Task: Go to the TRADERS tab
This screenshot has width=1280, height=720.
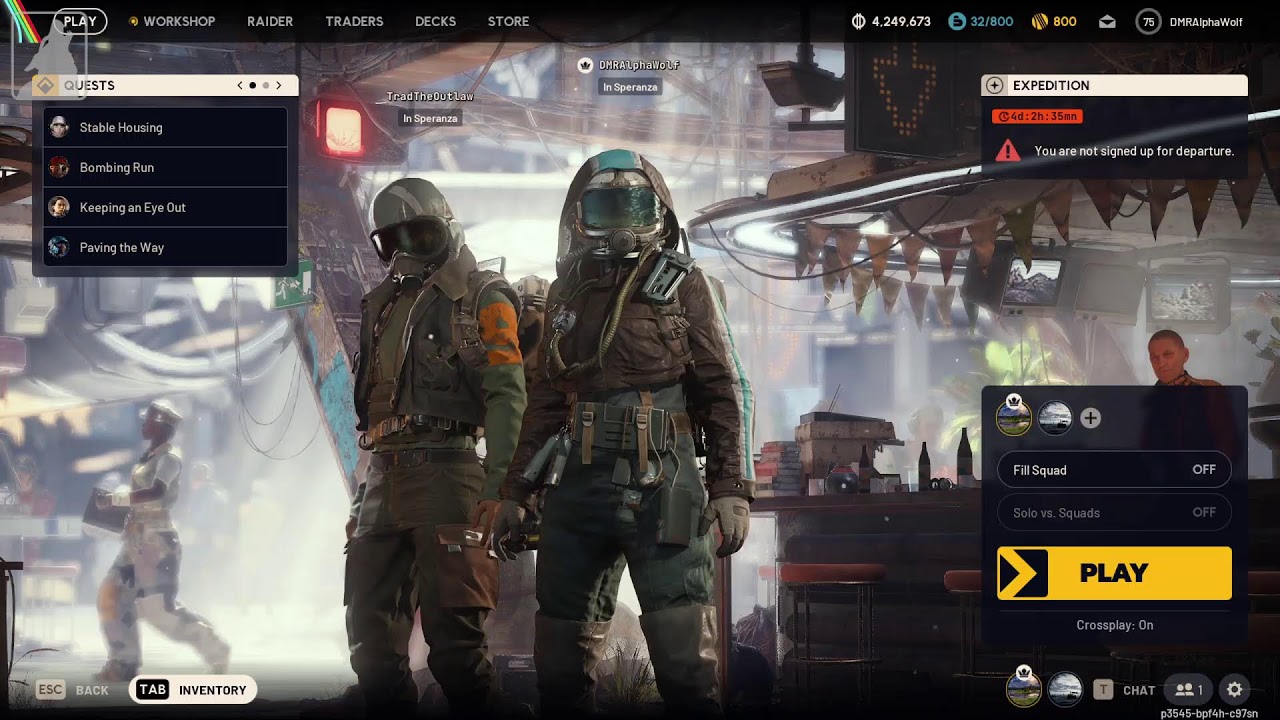Action: pos(354,21)
